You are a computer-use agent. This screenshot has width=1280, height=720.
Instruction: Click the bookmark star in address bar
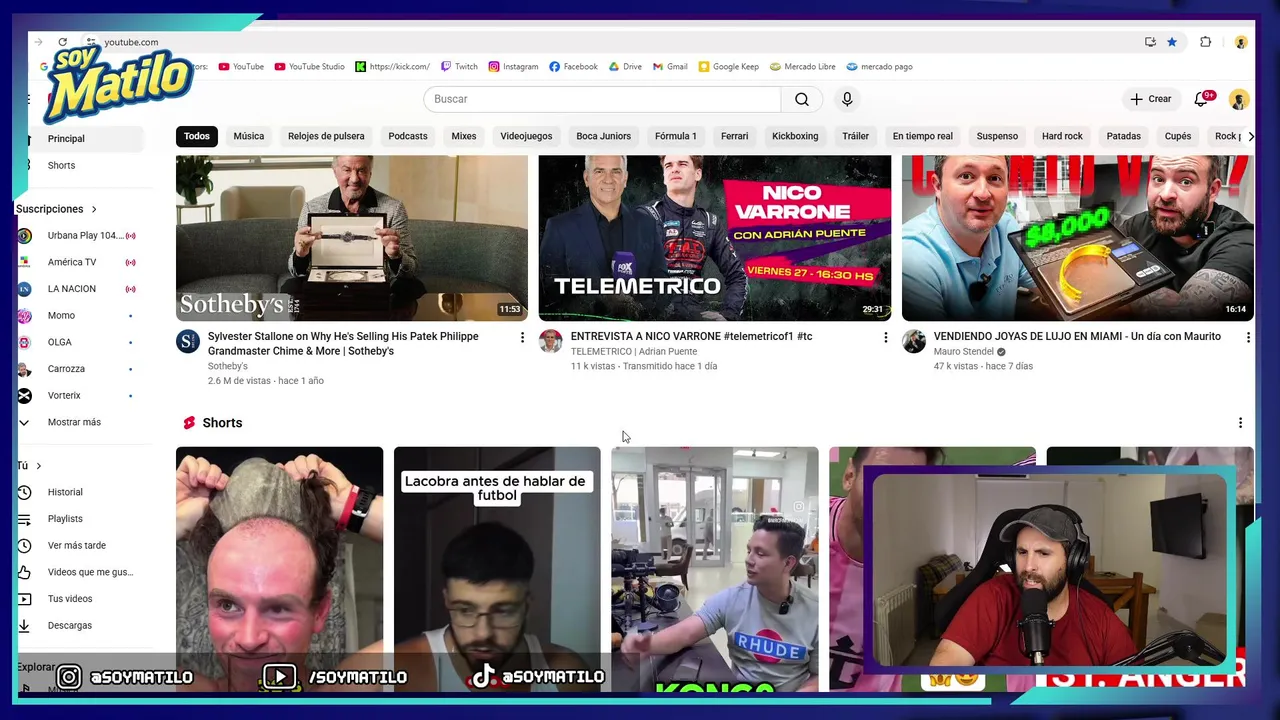point(1172,42)
